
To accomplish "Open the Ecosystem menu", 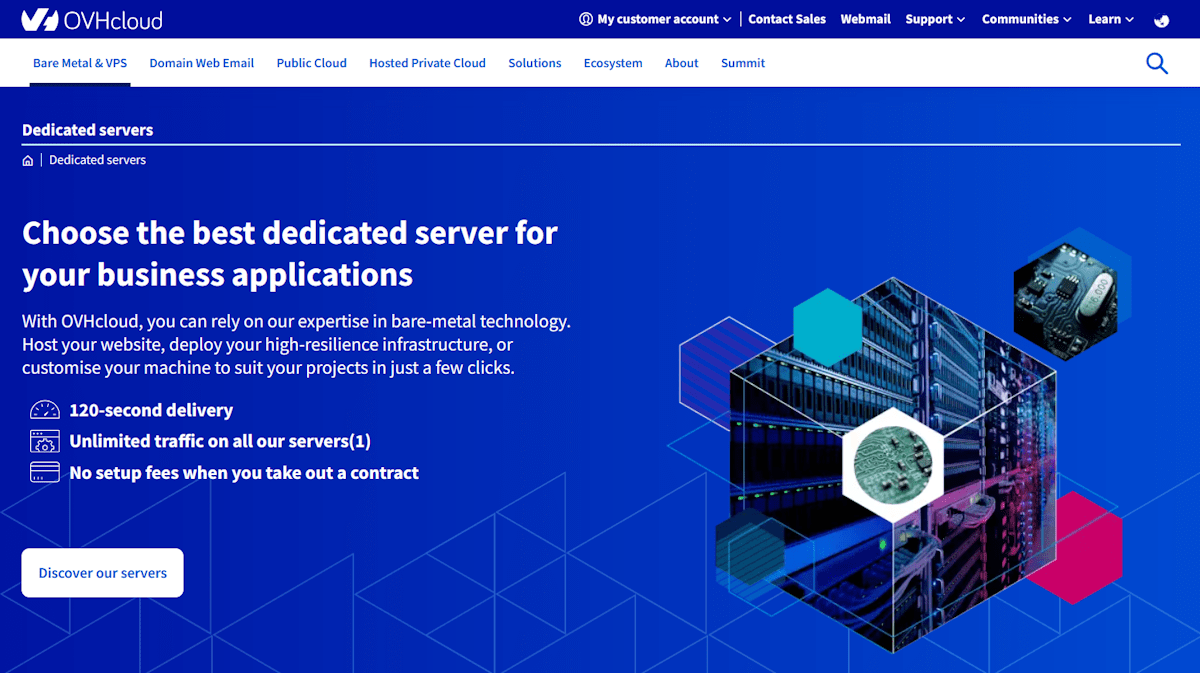I will click(x=613, y=63).
